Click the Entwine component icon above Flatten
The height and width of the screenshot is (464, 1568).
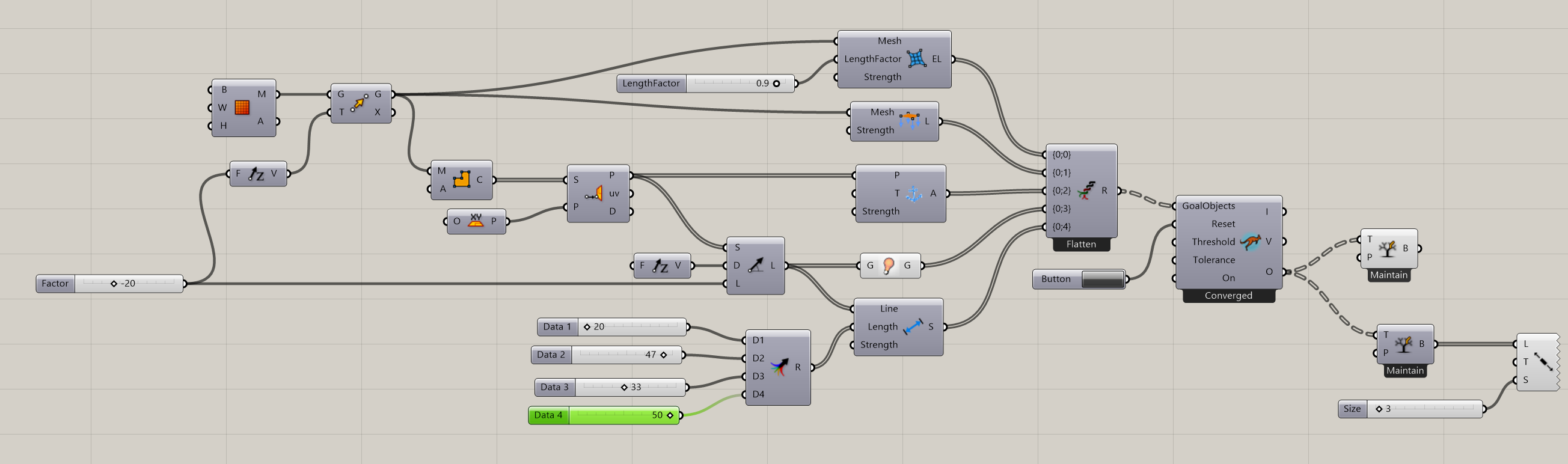(1086, 191)
